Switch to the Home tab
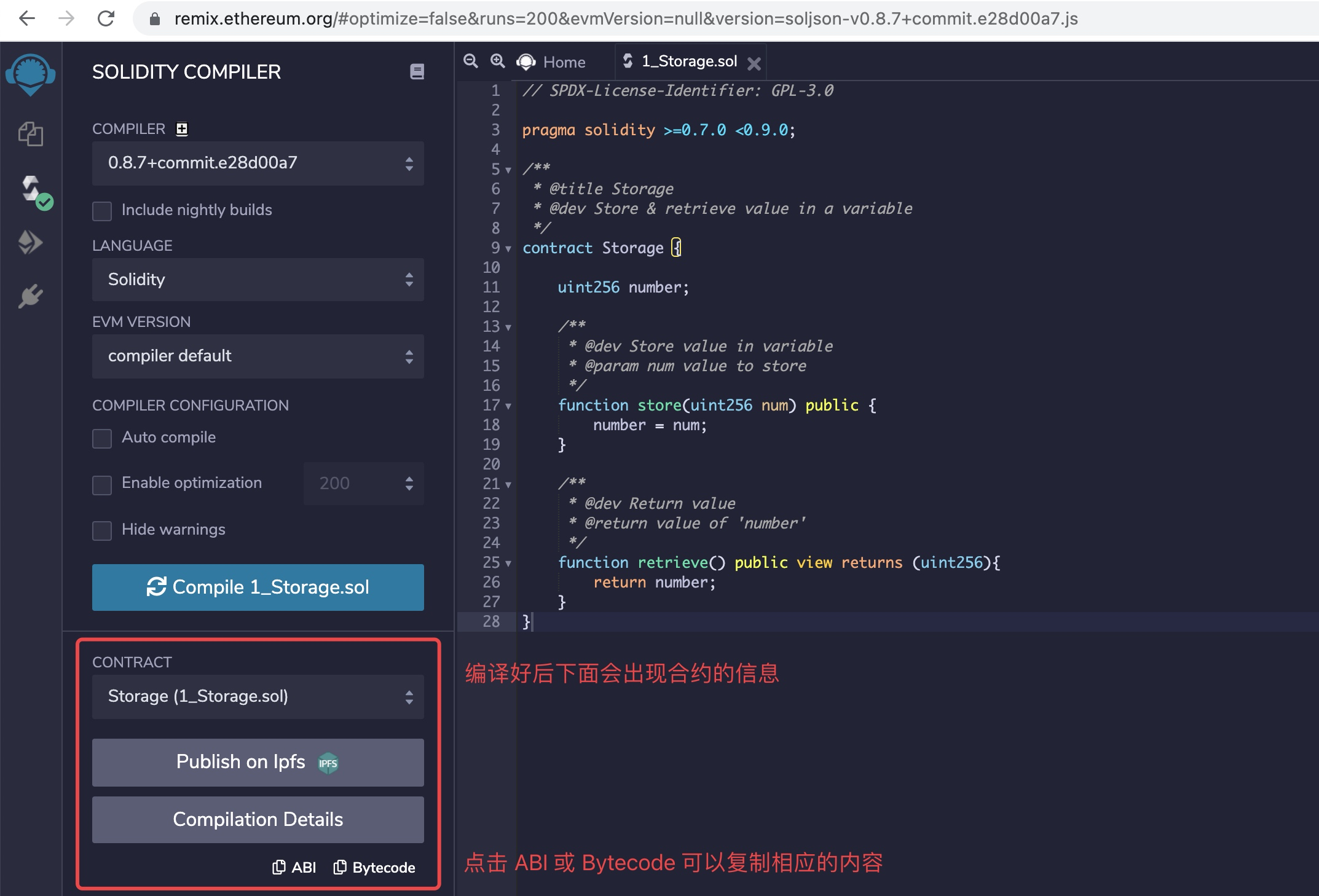This screenshot has height=896, width=1319. point(564,62)
